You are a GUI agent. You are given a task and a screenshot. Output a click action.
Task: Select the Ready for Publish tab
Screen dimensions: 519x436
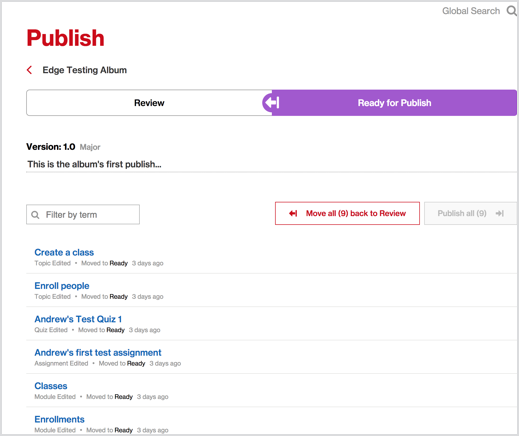394,103
